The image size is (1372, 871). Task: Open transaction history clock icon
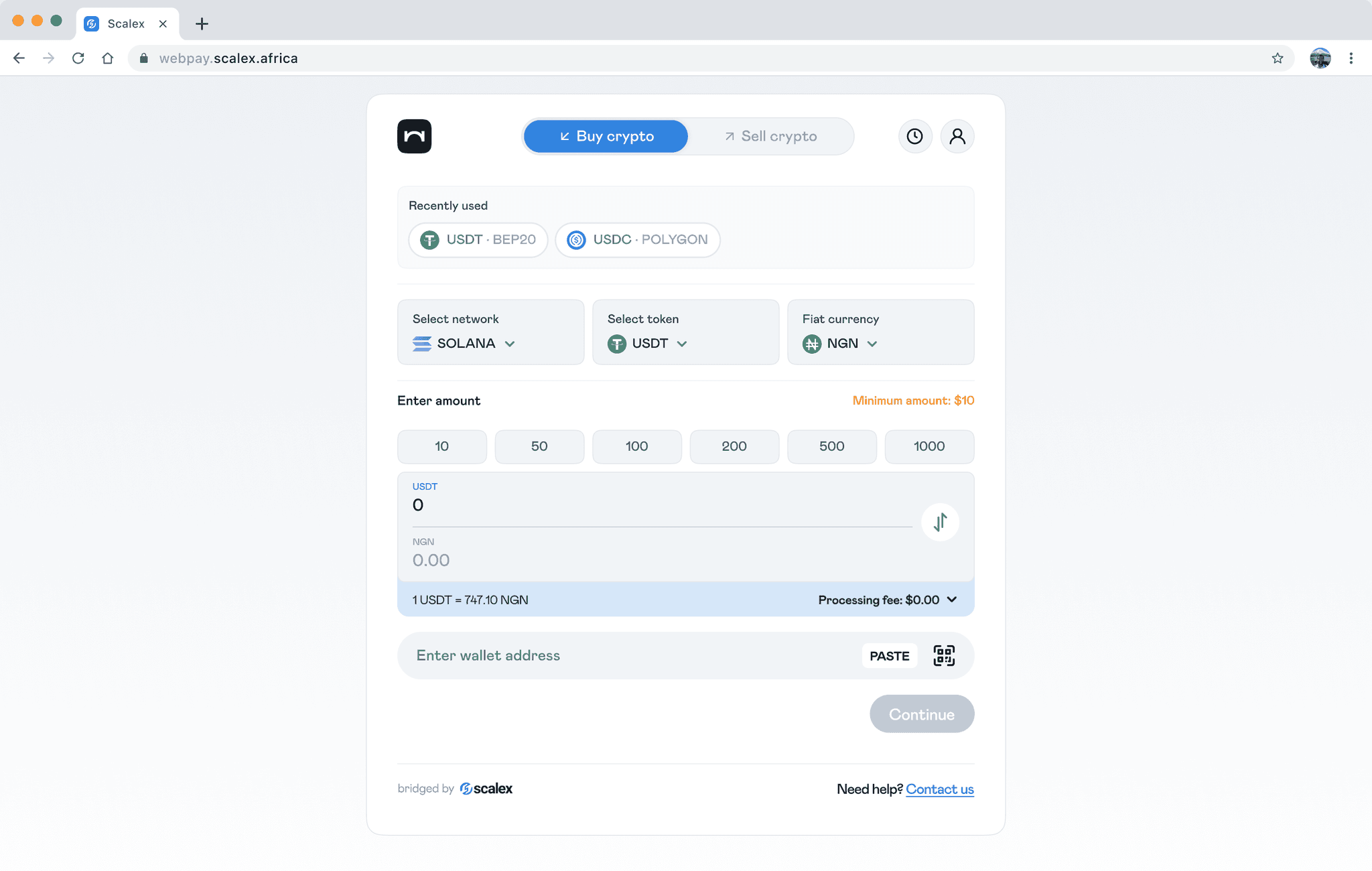point(914,137)
